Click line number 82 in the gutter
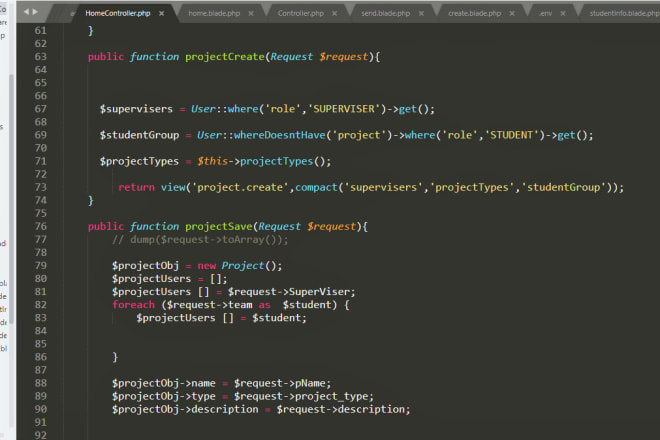 tap(41, 304)
